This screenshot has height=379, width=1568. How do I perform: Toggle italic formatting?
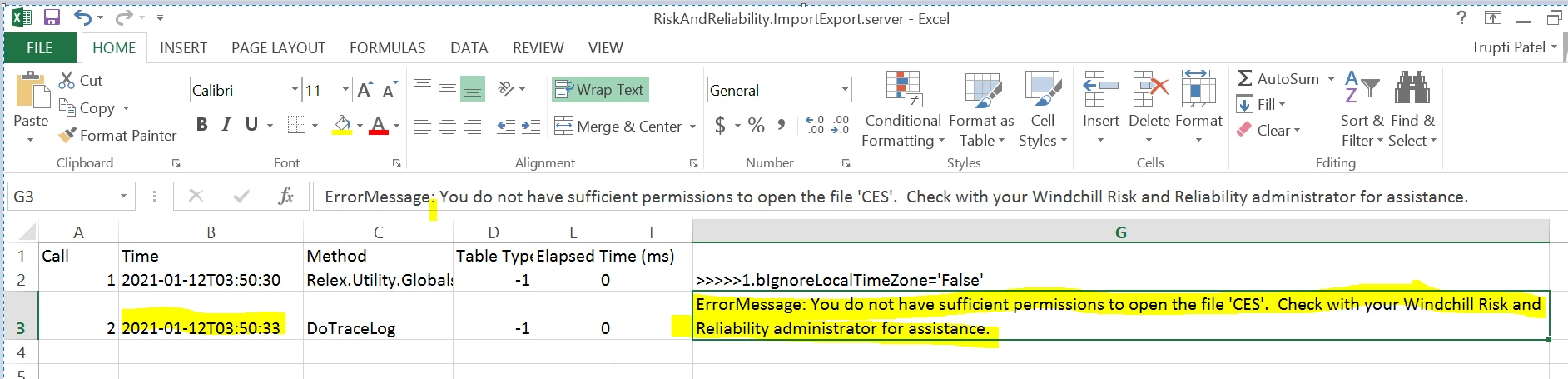(226, 125)
